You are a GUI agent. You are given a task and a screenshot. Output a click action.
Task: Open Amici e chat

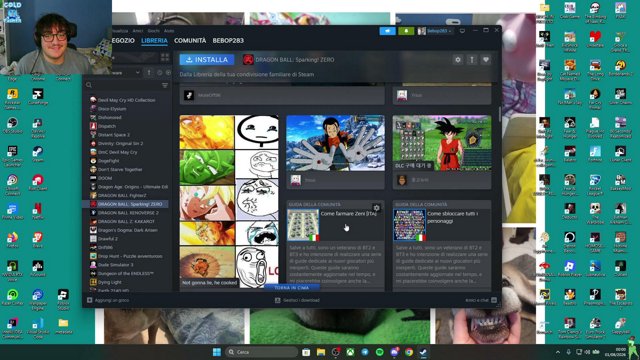pos(481,300)
